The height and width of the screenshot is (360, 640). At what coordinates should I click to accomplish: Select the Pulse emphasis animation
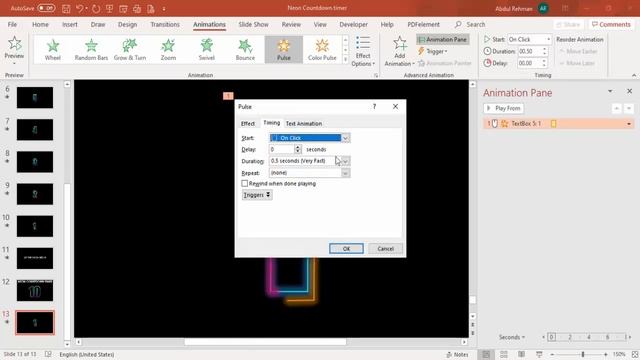tap(284, 49)
